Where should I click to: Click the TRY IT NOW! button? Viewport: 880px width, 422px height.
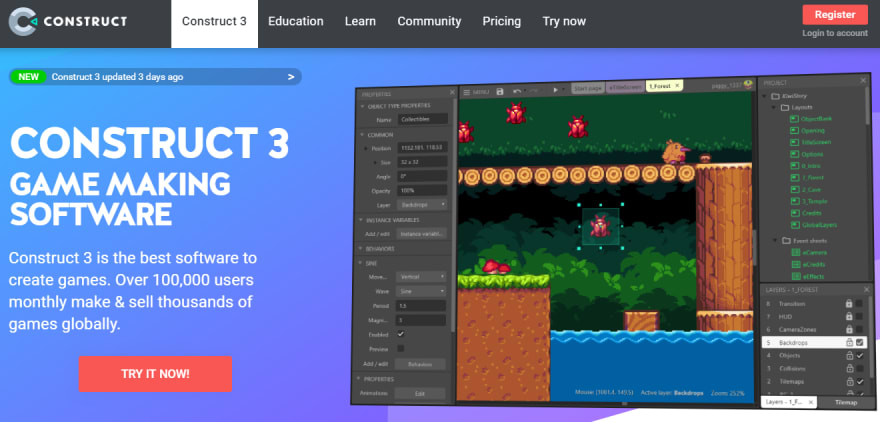click(x=155, y=374)
